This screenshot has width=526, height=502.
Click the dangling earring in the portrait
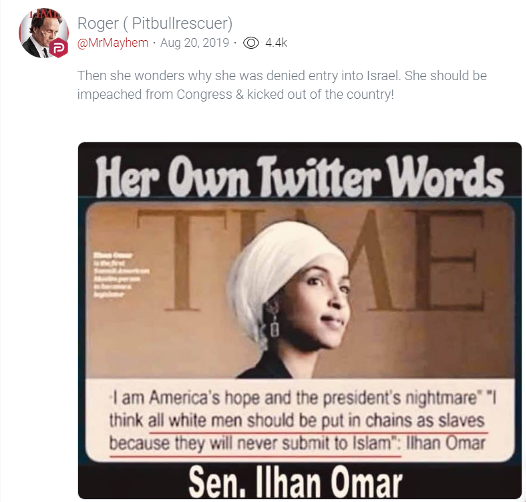click(x=274, y=321)
